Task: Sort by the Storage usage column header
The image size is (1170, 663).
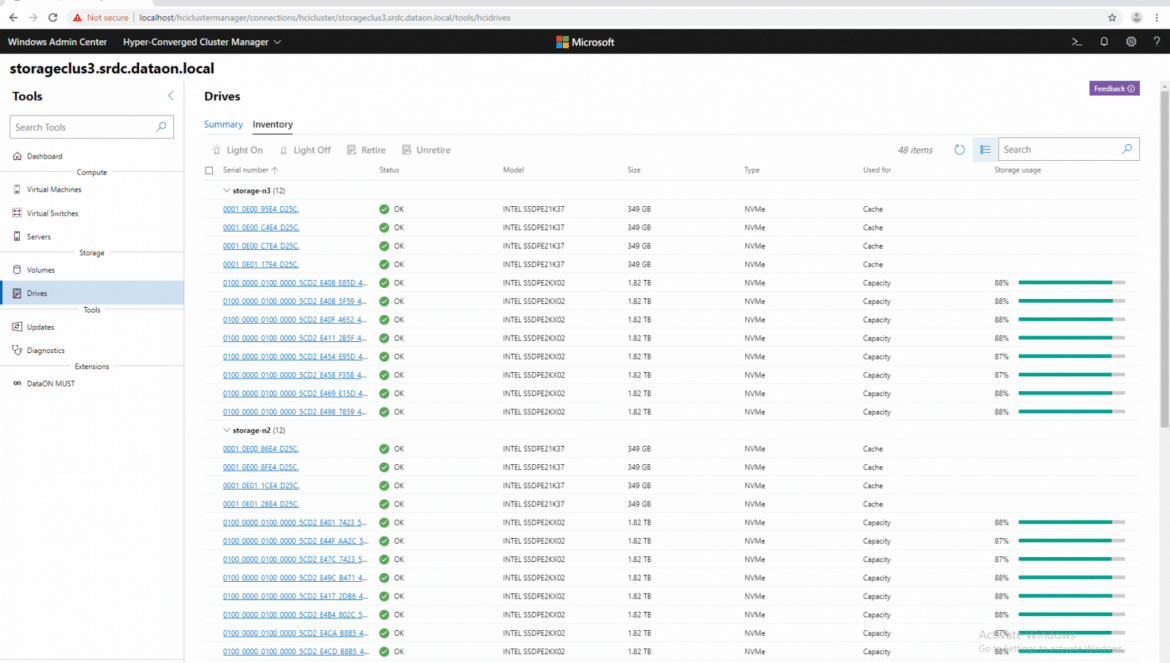Action: pos(1017,170)
